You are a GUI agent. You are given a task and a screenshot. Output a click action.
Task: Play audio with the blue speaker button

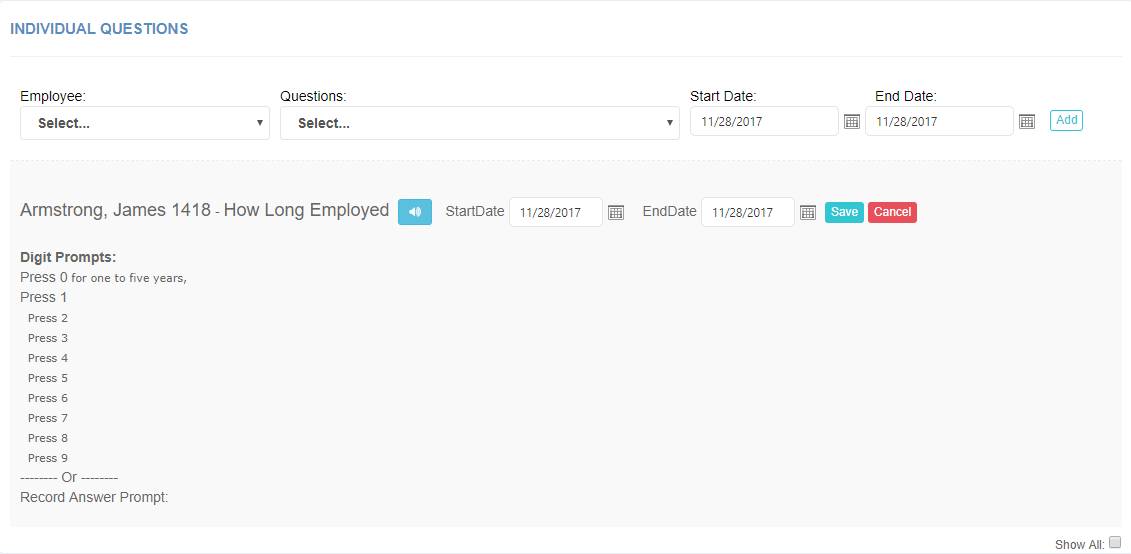415,212
